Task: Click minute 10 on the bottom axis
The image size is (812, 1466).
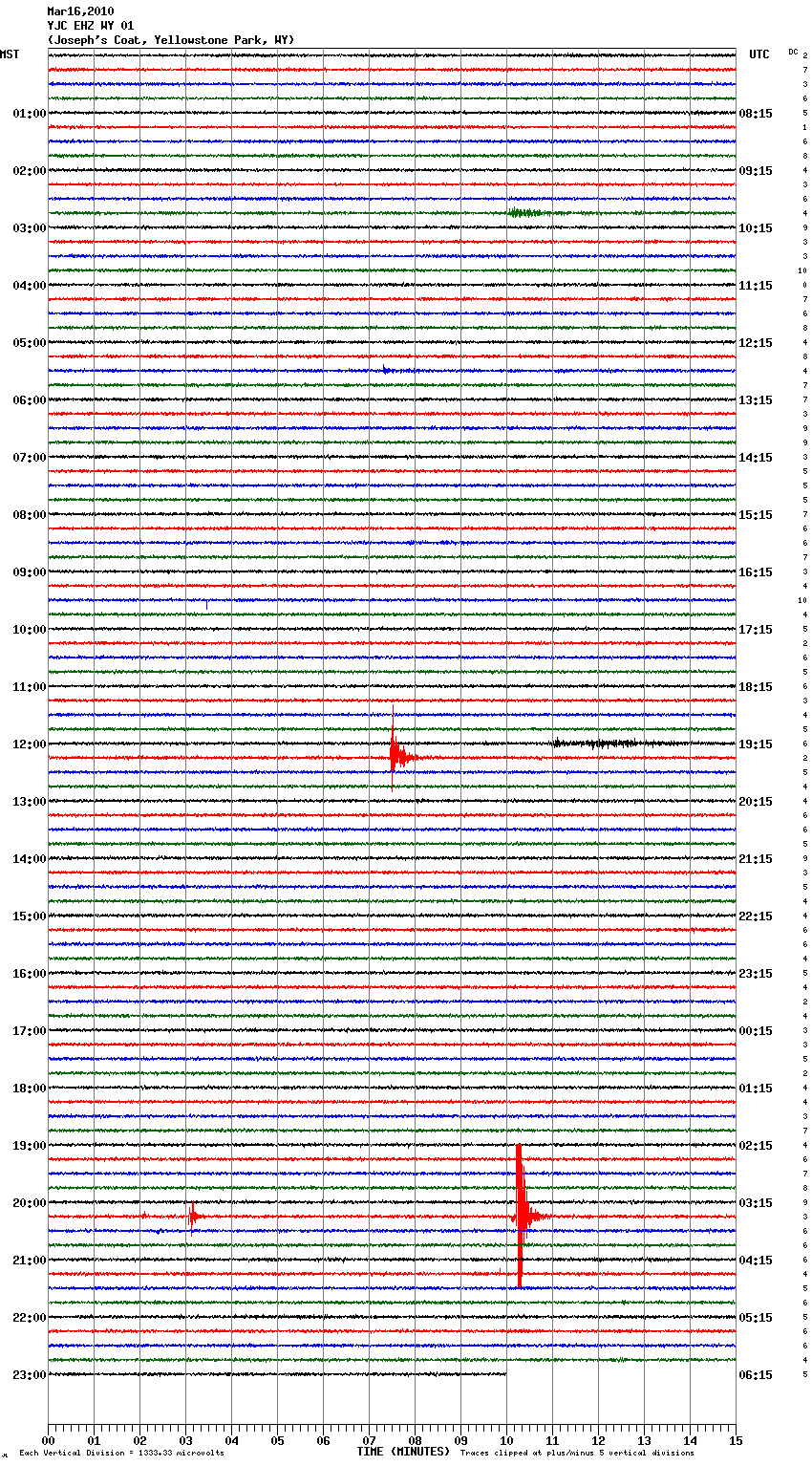Action: [506, 1440]
